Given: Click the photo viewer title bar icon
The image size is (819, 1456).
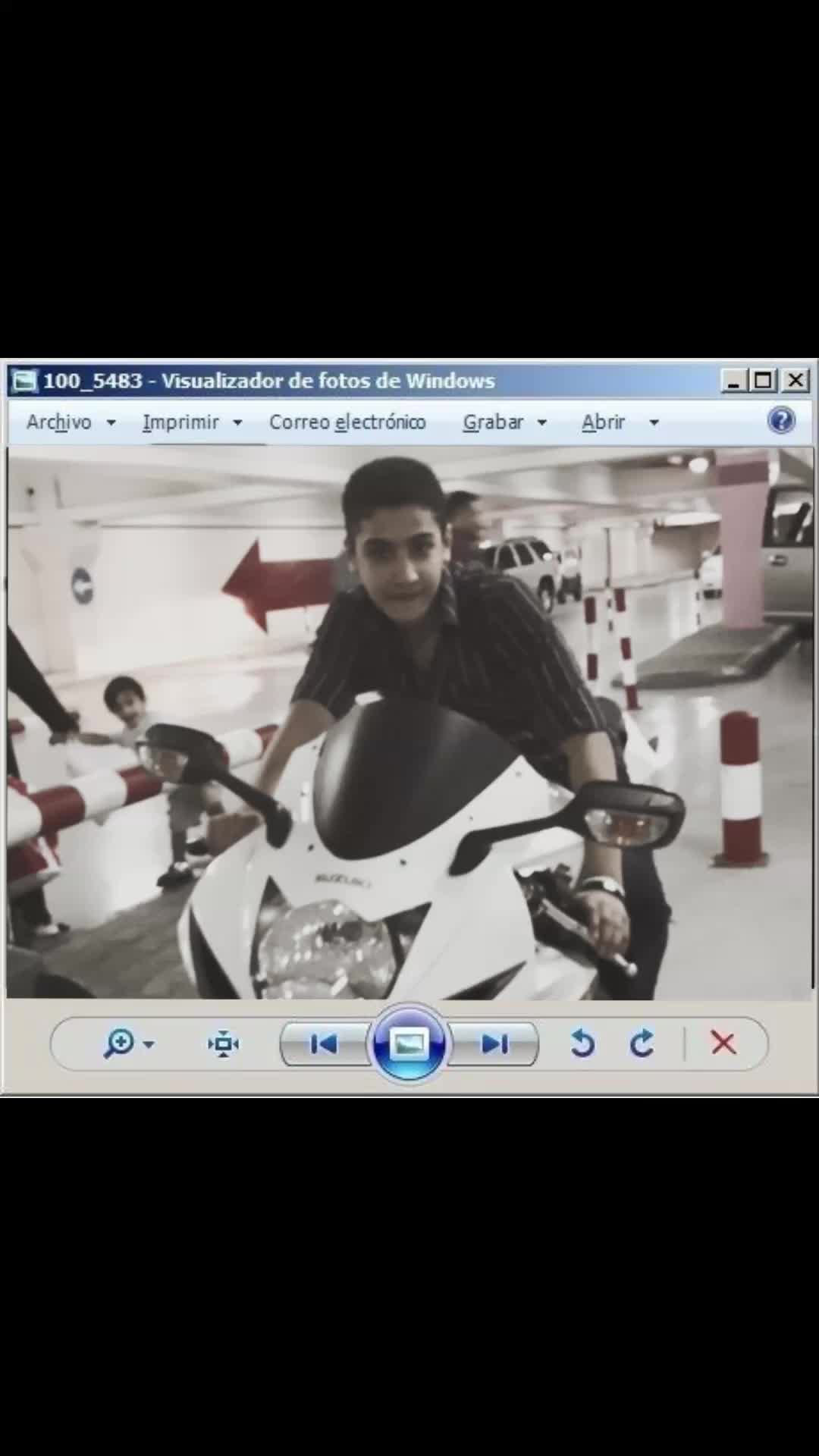Looking at the screenshot, I should click(x=24, y=381).
